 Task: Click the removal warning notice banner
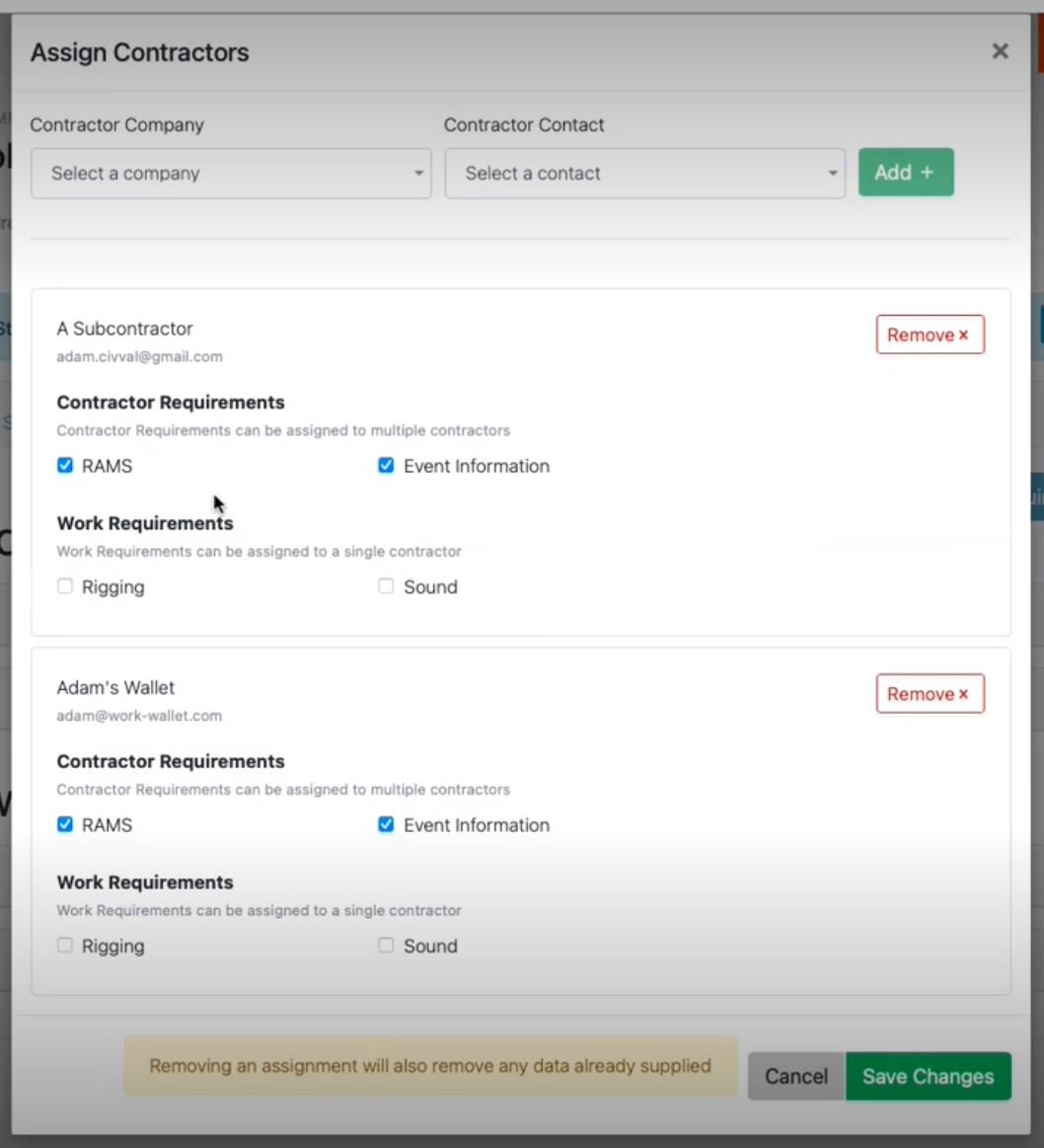pyautogui.click(x=429, y=1065)
